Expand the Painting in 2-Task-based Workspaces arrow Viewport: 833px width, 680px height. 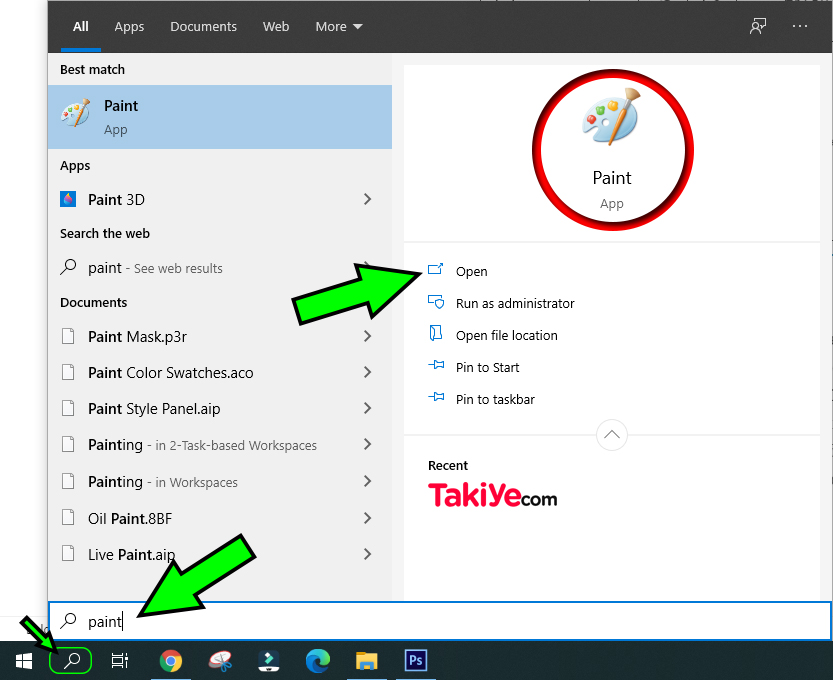(x=367, y=445)
